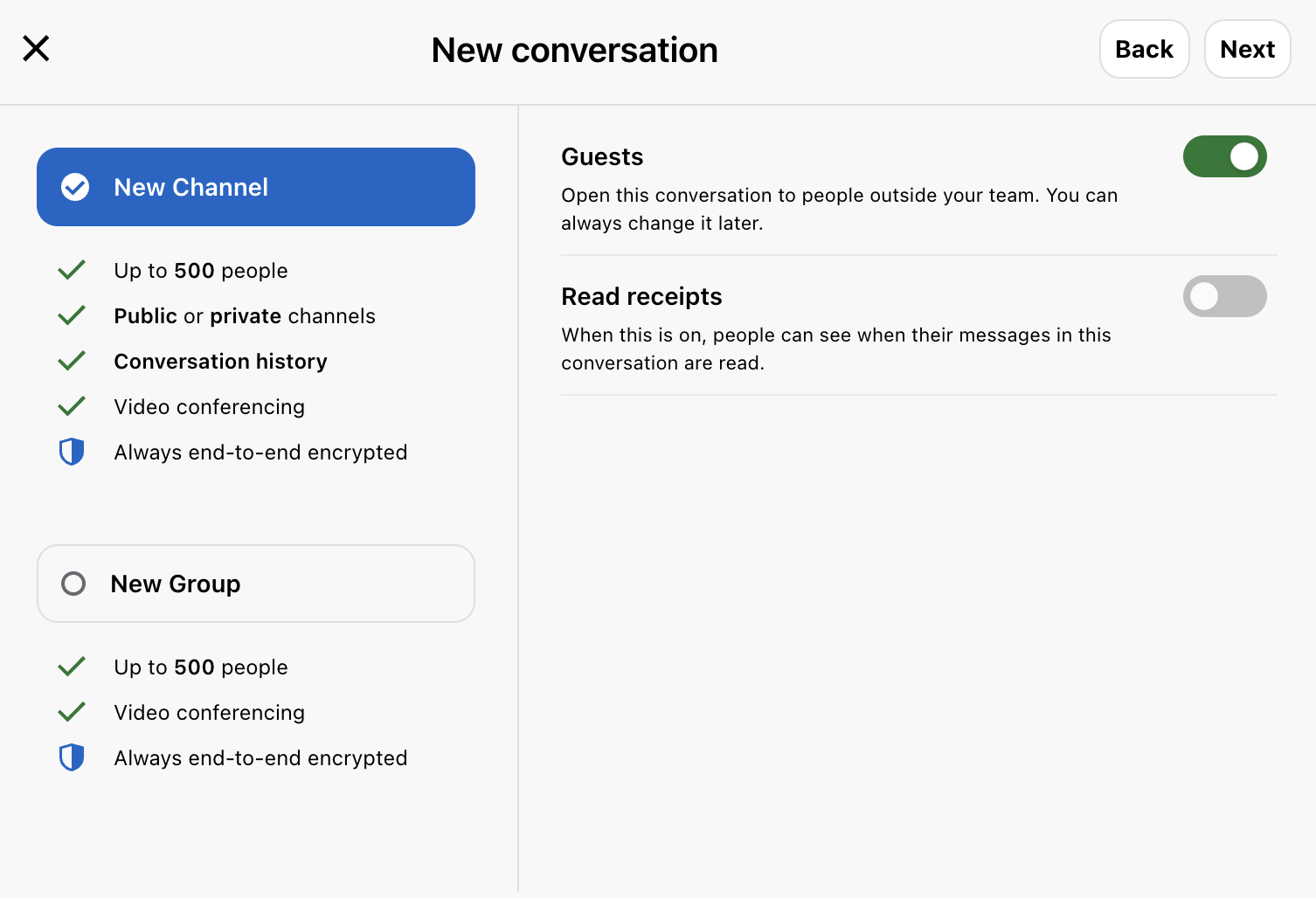Click checkmark beside Channel's Video conferencing
Screen dimensions: 1316x898
tap(72, 406)
